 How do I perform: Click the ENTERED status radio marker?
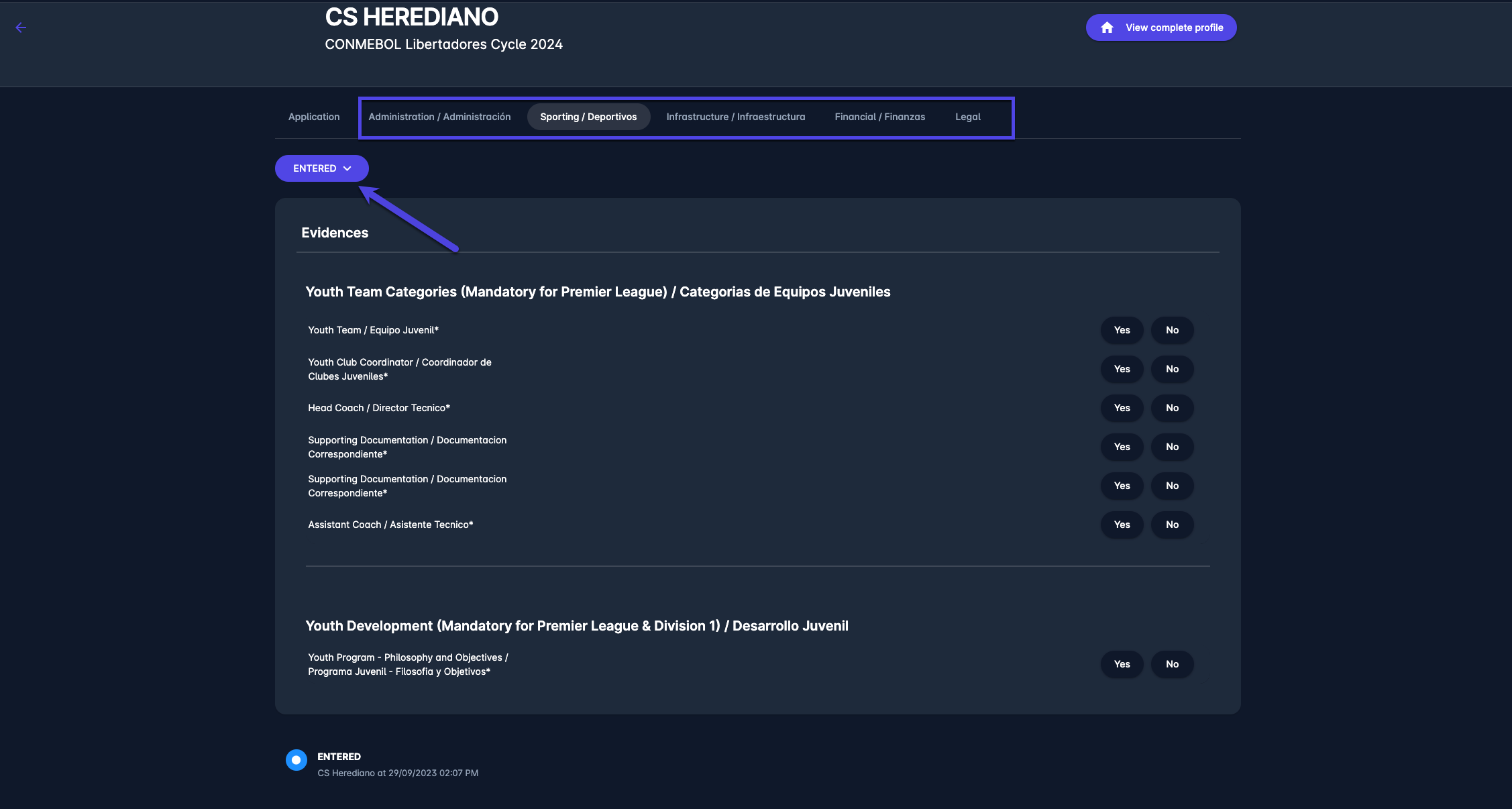tap(296, 759)
